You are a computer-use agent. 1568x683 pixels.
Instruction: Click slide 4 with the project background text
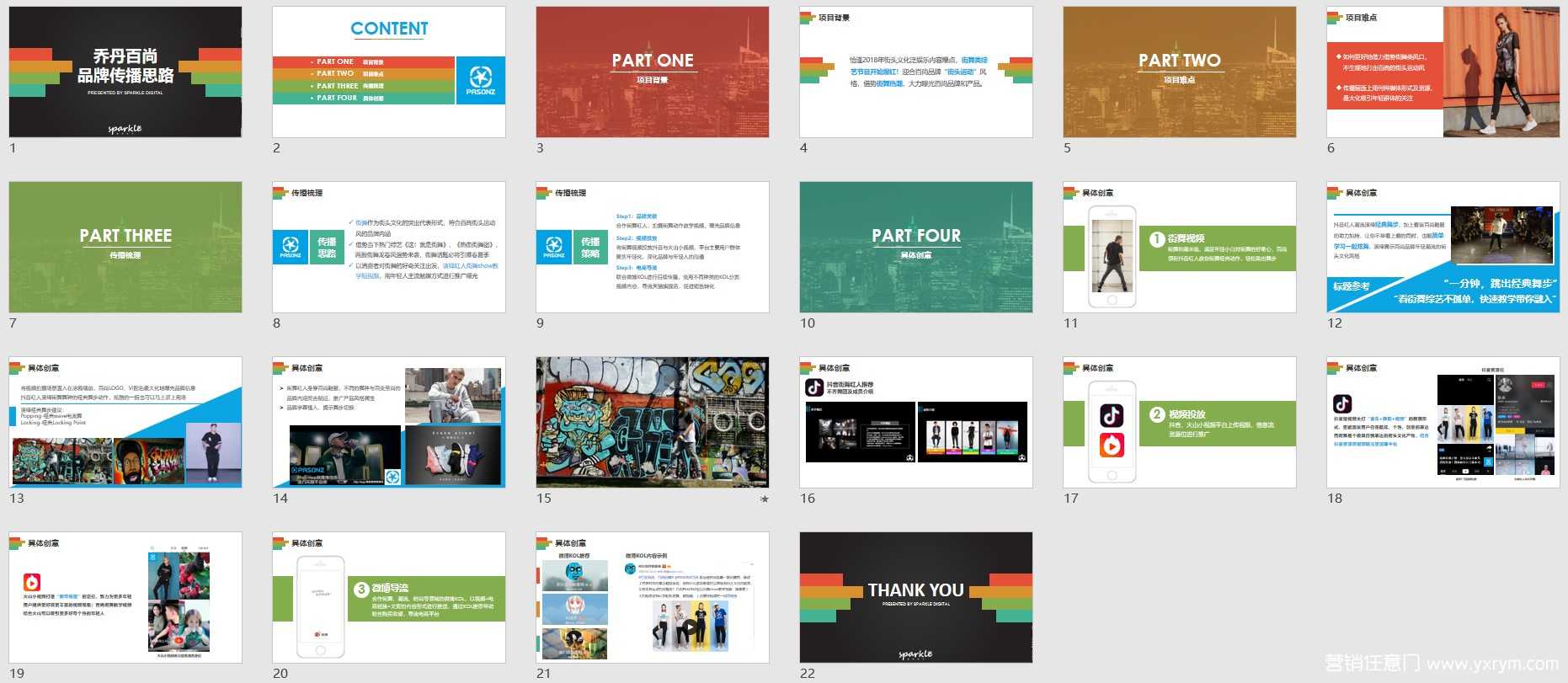pos(916,72)
